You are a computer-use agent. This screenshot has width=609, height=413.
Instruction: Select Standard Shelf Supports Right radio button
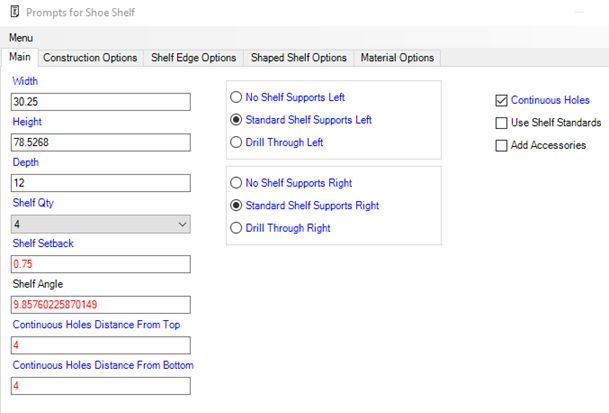coord(236,206)
